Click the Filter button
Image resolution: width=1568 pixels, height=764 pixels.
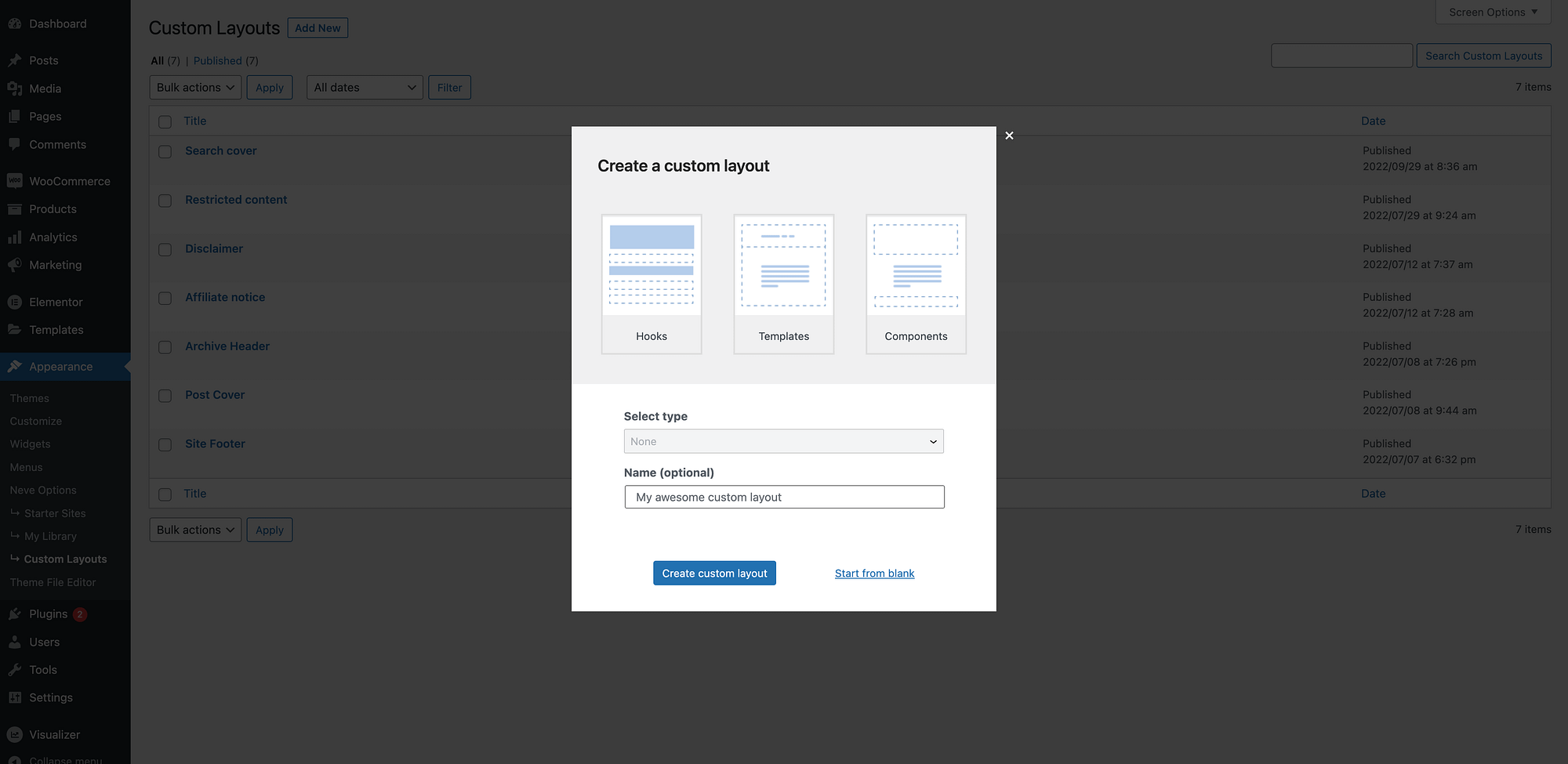[x=449, y=87]
